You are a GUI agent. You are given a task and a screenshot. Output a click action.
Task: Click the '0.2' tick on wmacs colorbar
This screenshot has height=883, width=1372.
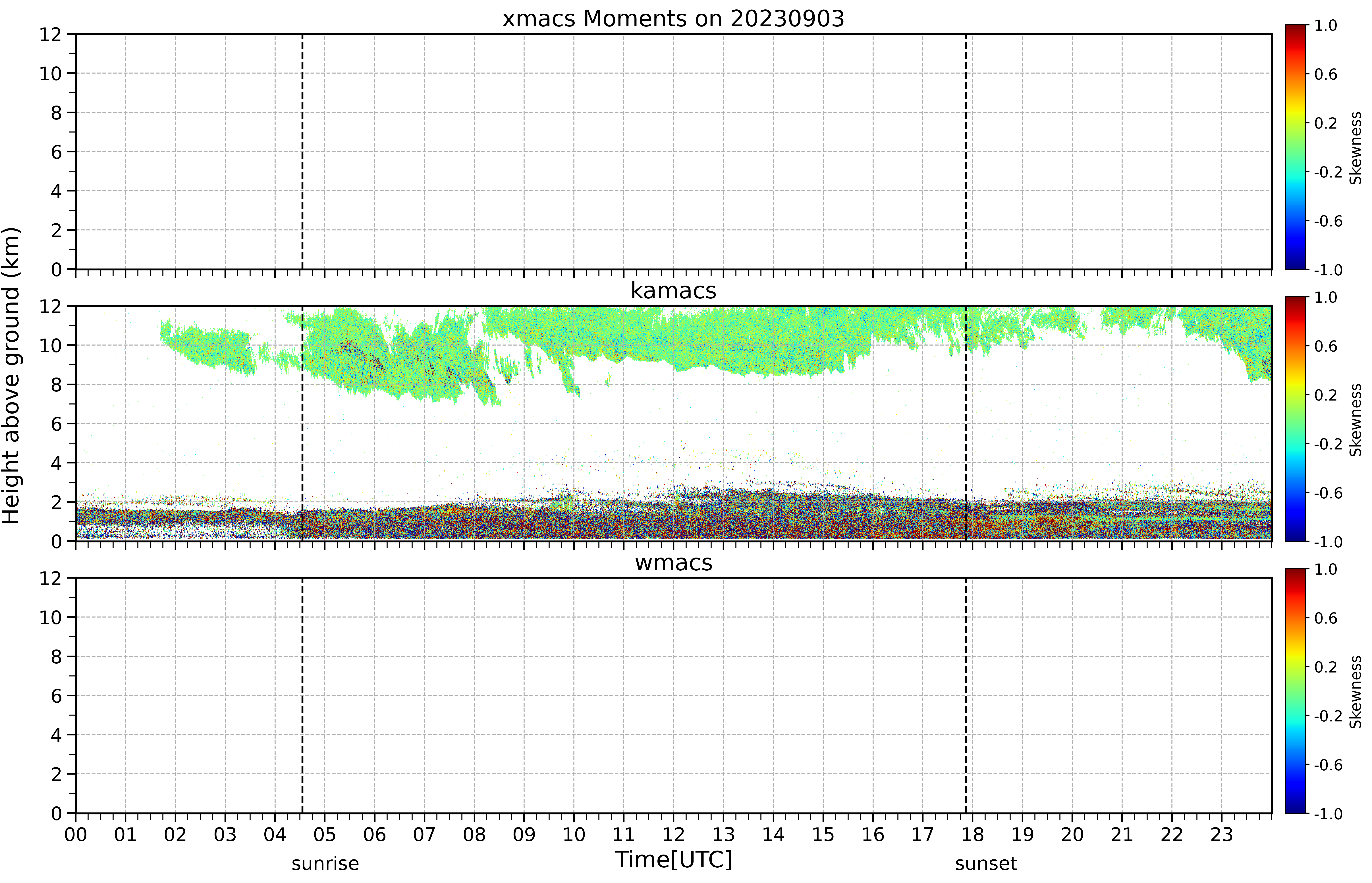point(1326,667)
